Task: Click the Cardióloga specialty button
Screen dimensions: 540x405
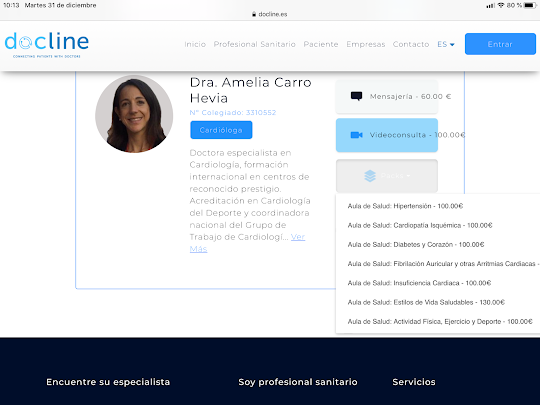Action: [221, 130]
